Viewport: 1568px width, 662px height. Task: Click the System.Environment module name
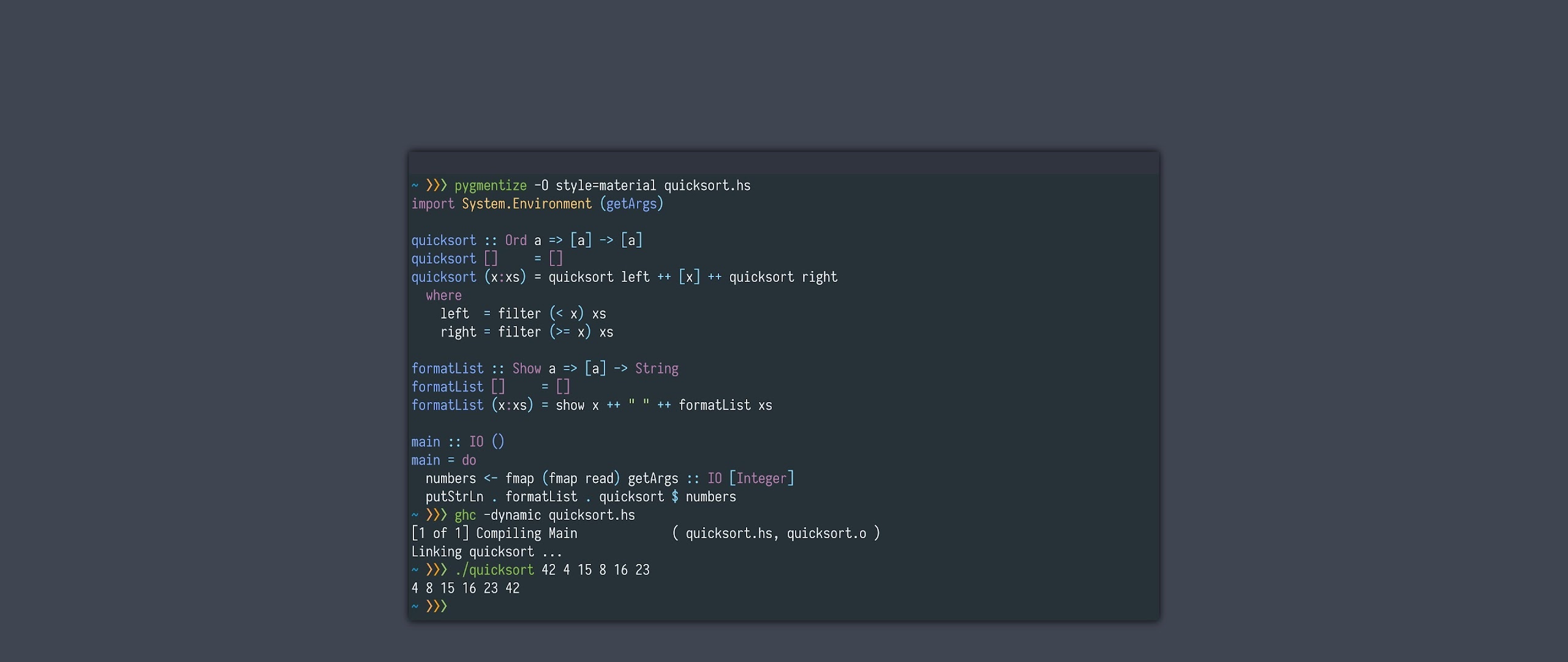click(526, 204)
